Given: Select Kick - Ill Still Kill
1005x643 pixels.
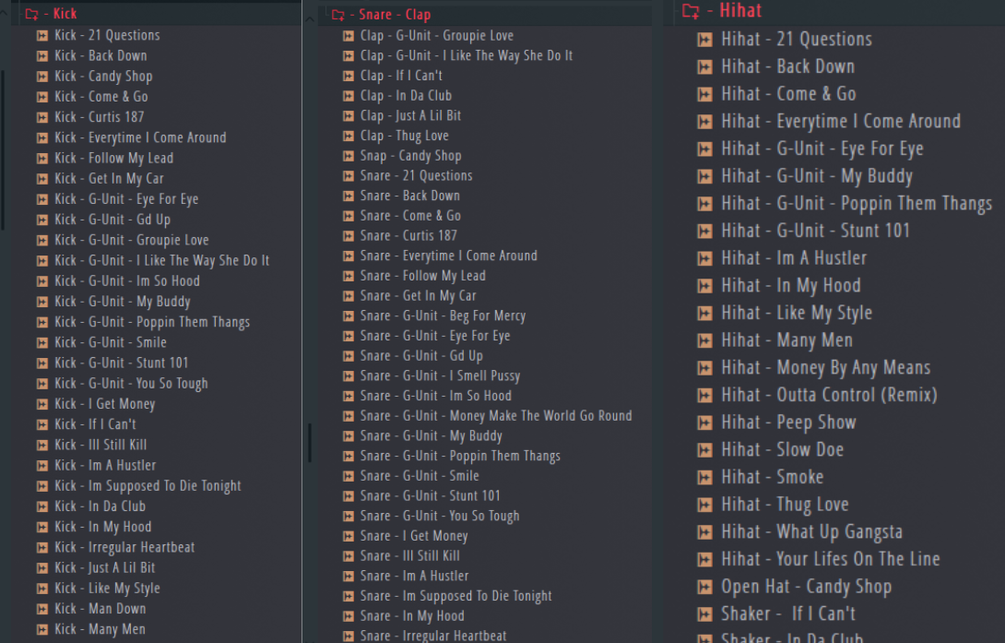Looking at the screenshot, I should [x=101, y=445].
